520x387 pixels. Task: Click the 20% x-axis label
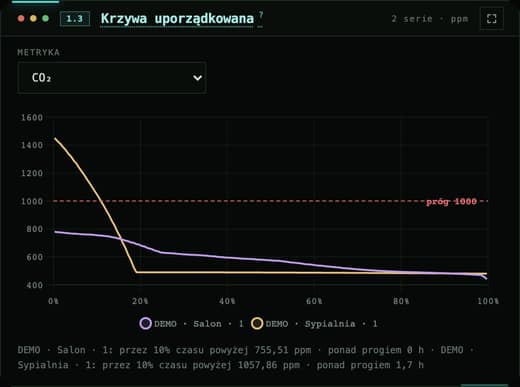pos(140,301)
